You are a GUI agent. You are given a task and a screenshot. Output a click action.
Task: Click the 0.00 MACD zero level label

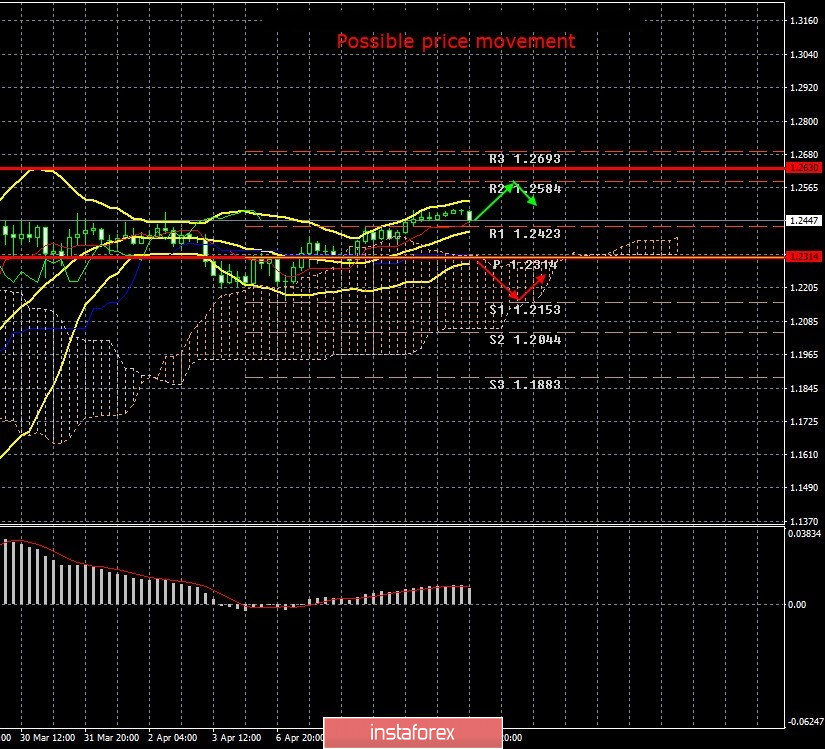tap(797, 605)
